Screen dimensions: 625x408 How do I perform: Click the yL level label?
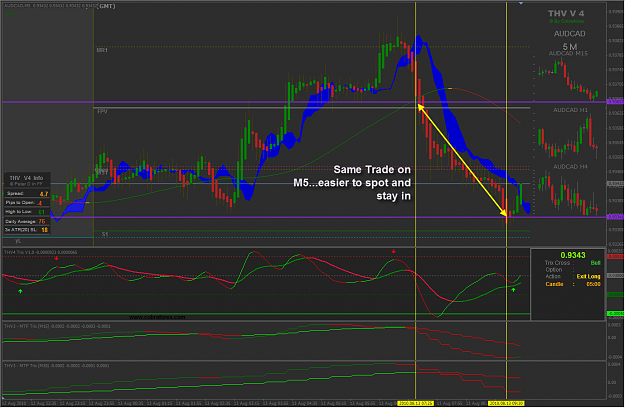pos(18,241)
